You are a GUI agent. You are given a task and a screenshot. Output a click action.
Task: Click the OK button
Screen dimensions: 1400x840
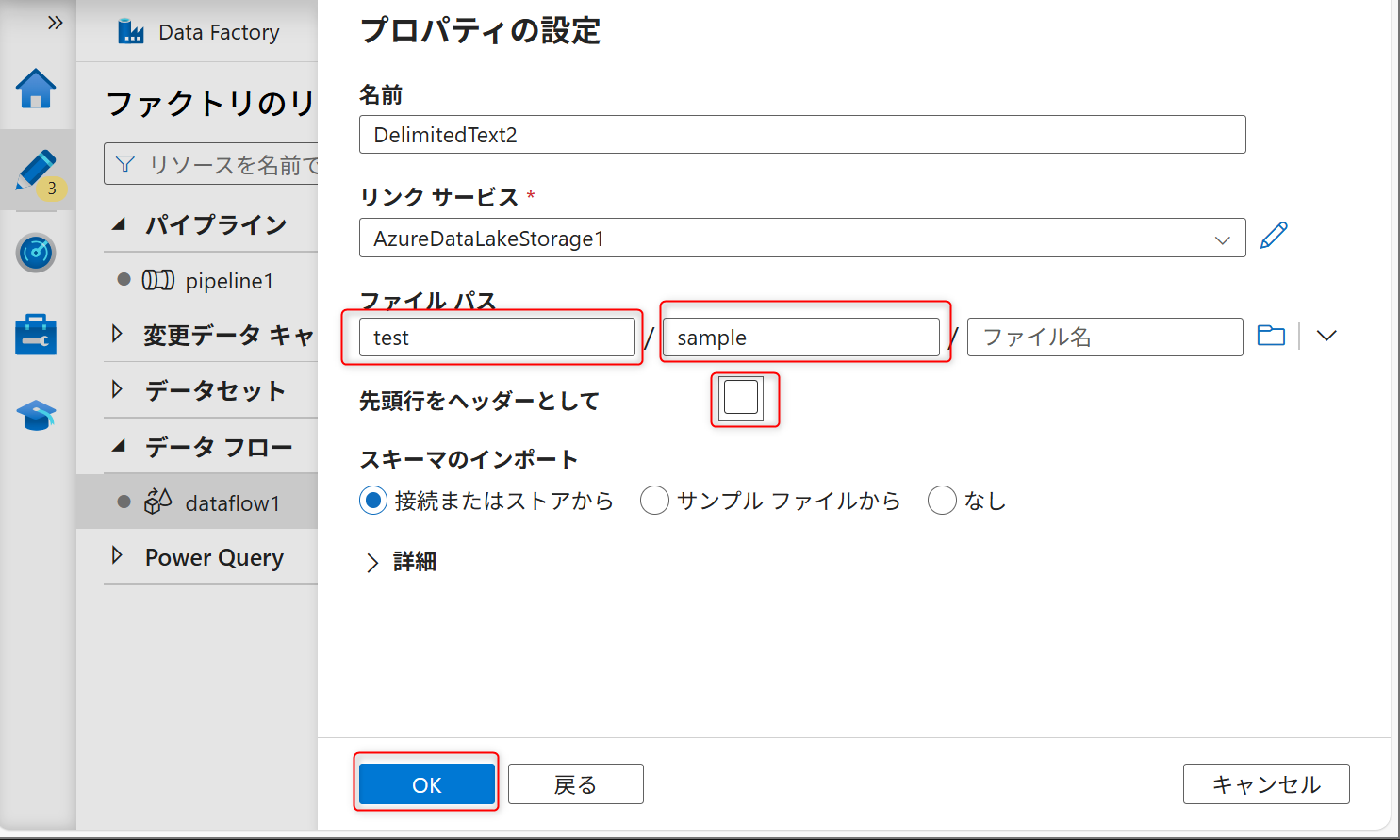tap(425, 782)
